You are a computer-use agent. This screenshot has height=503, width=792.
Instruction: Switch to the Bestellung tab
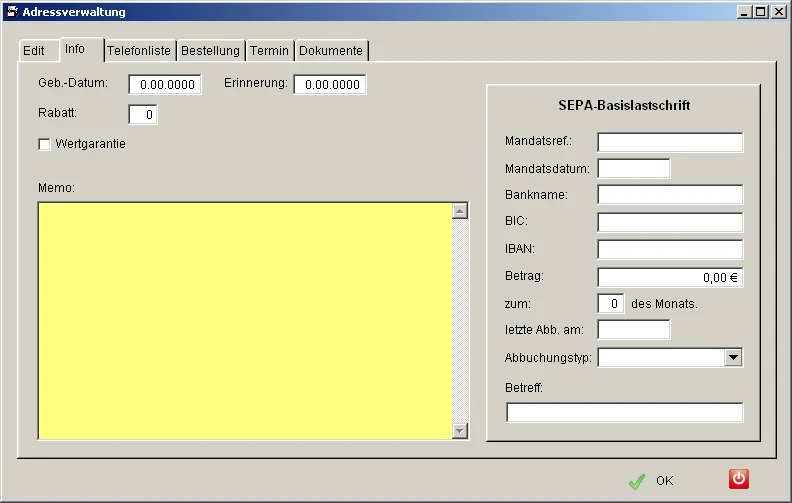(210, 51)
